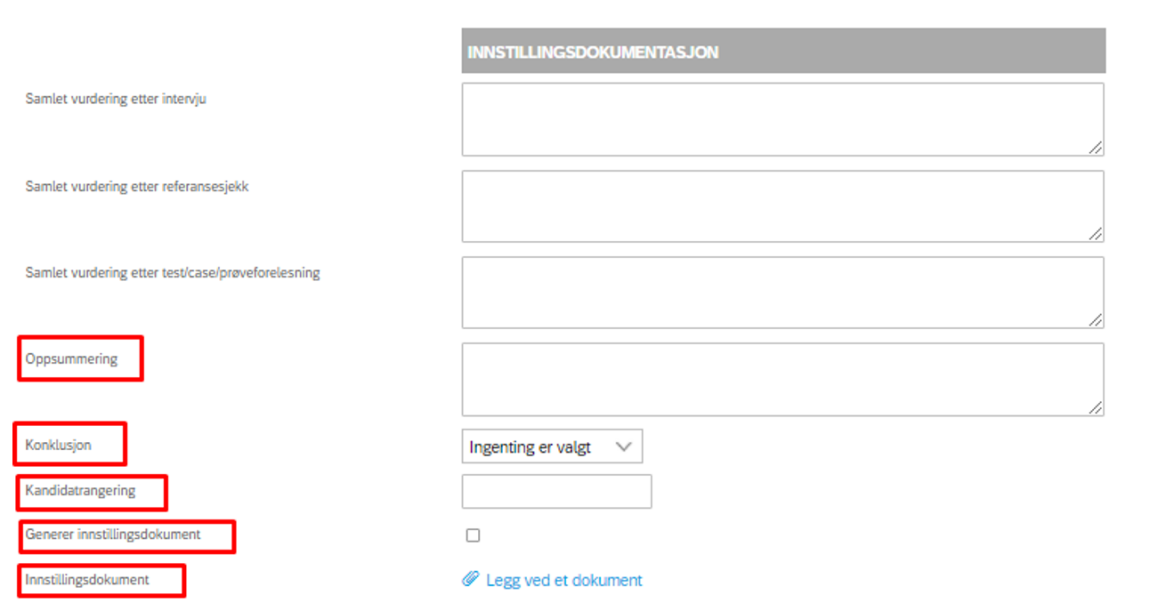1150x611 pixels.
Task: Select the INNSTILLINGSDOKUMENTASJON section header
Action: (x=783, y=51)
